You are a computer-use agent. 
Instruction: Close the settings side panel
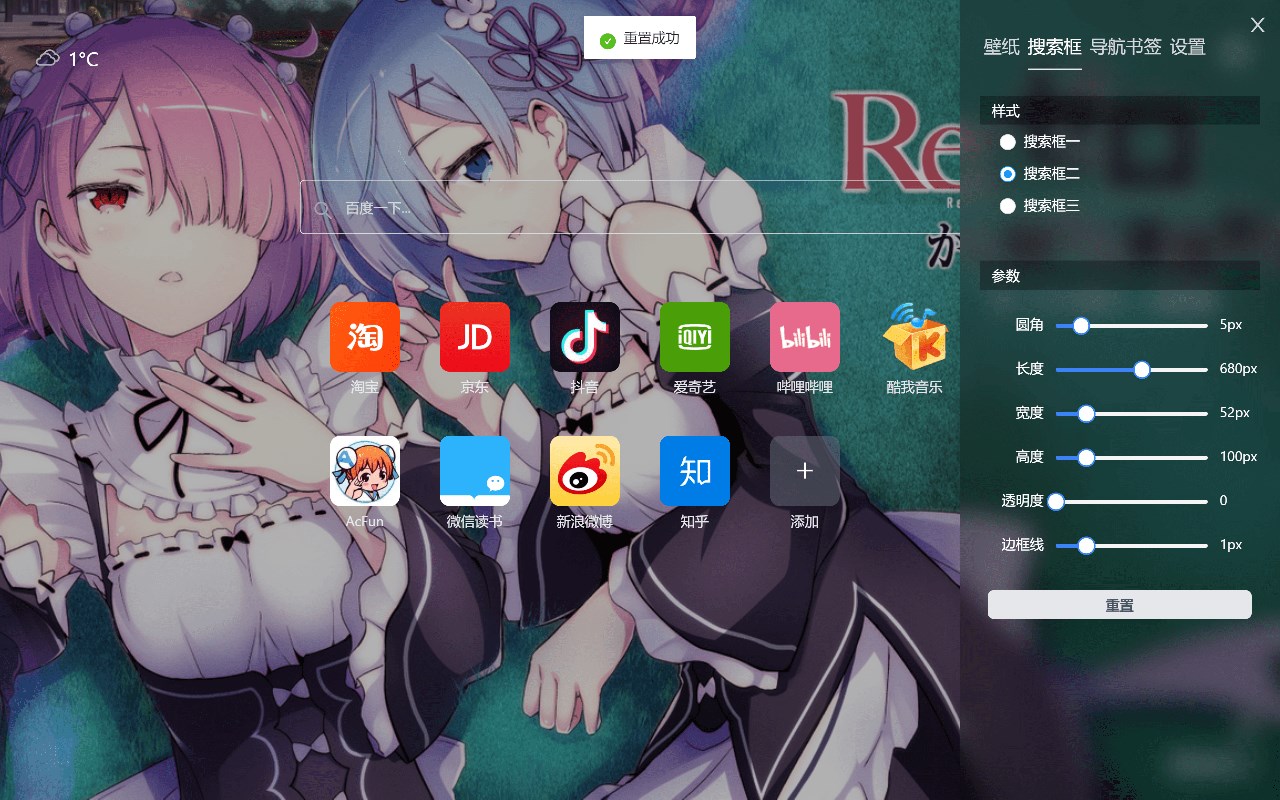point(1258,25)
